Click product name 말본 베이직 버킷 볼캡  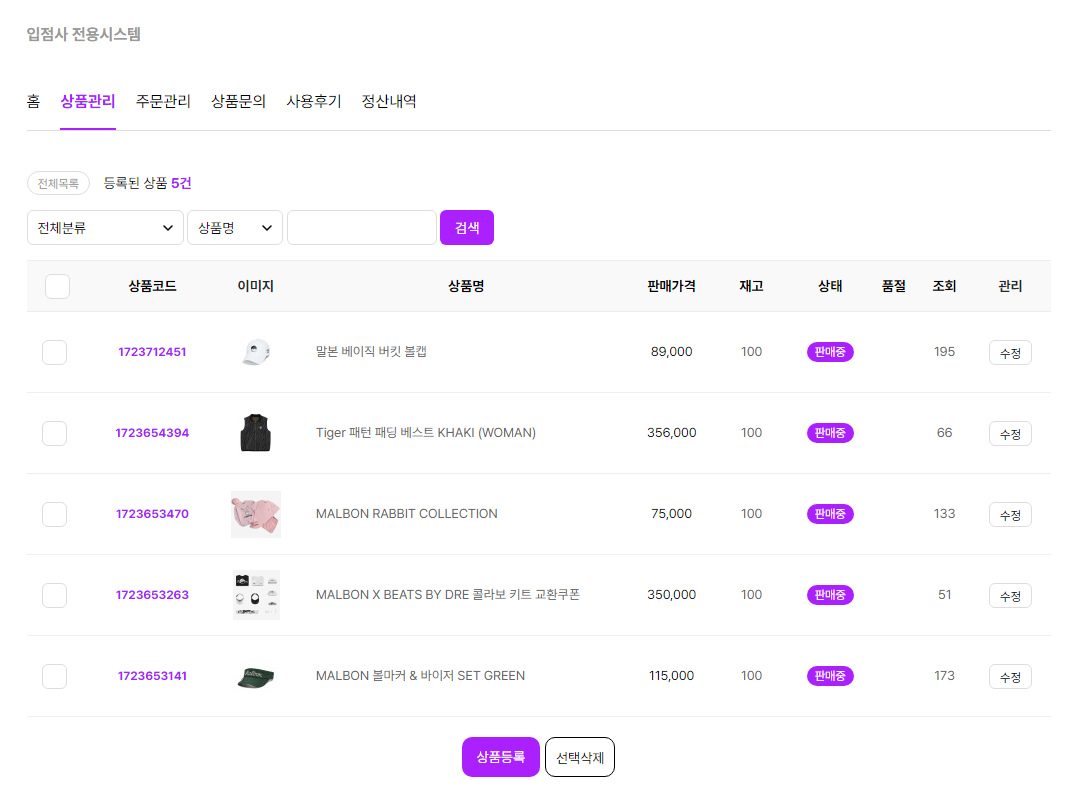point(371,352)
